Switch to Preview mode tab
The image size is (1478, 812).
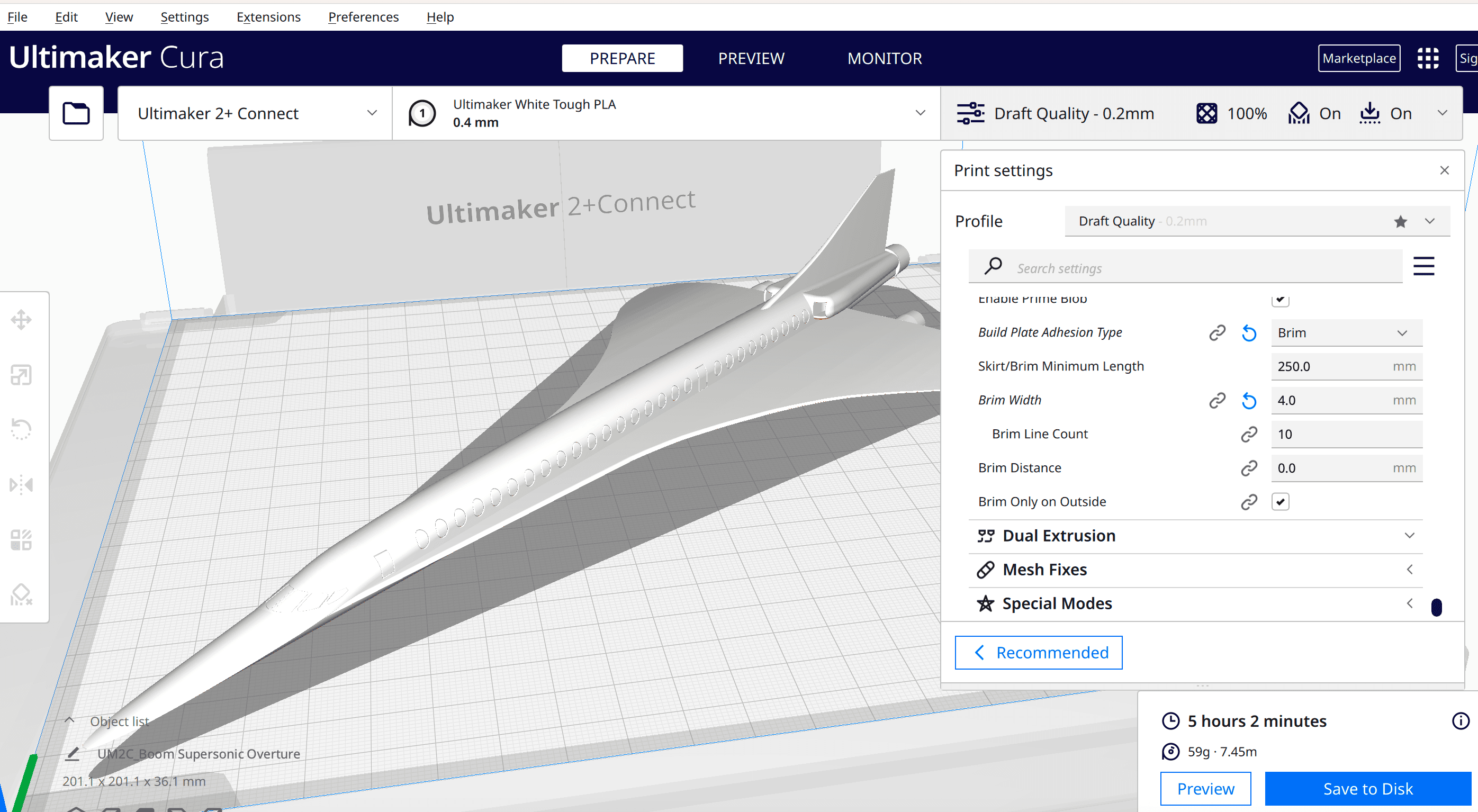(x=752, y=58)
